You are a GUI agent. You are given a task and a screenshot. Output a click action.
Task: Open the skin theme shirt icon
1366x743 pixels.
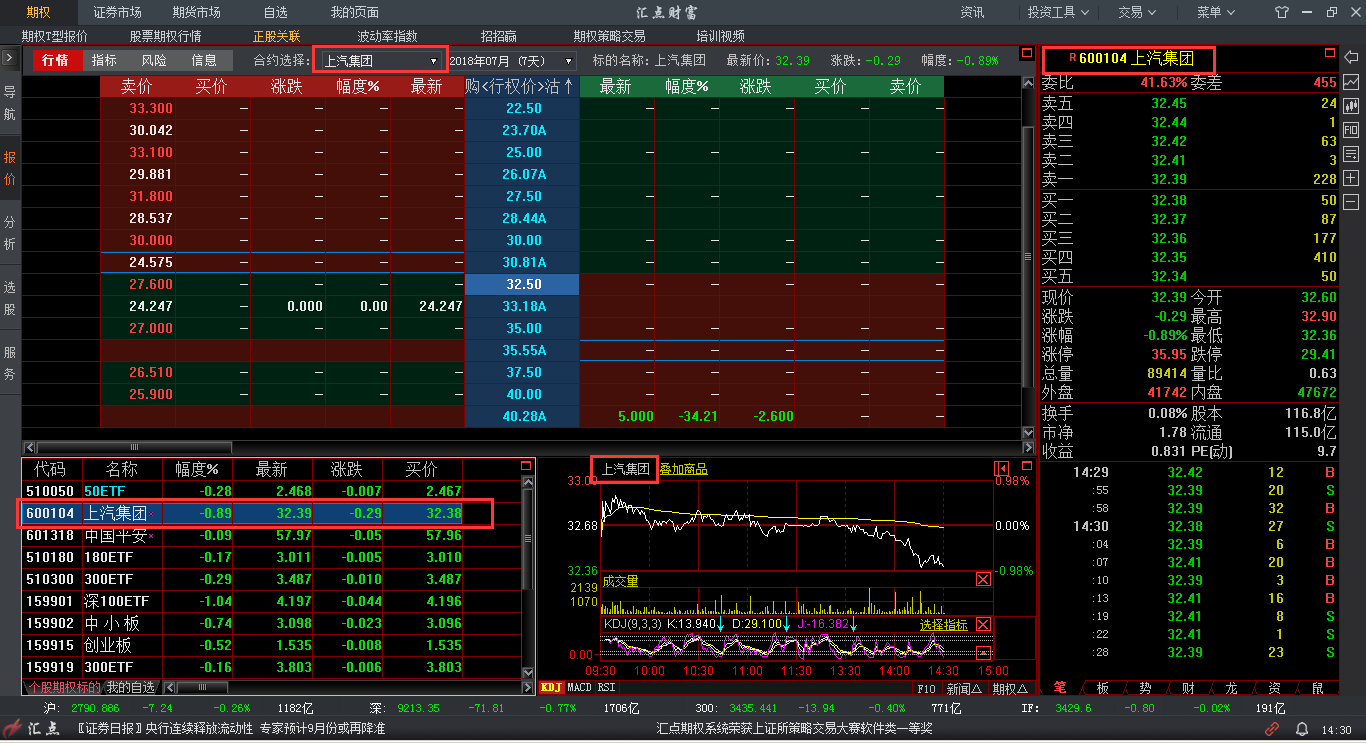coord(1282,12)
